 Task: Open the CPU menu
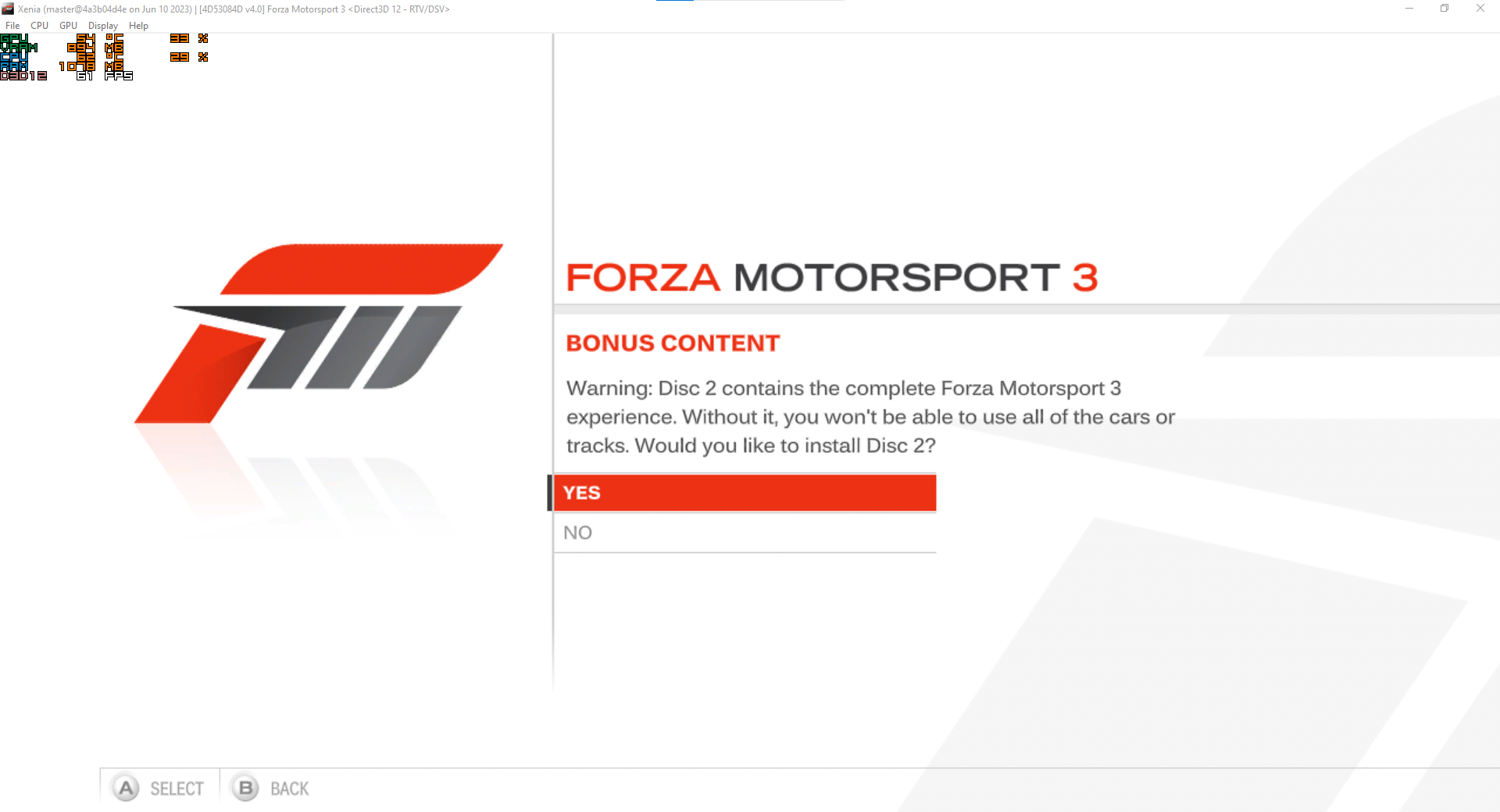(39, 25)
